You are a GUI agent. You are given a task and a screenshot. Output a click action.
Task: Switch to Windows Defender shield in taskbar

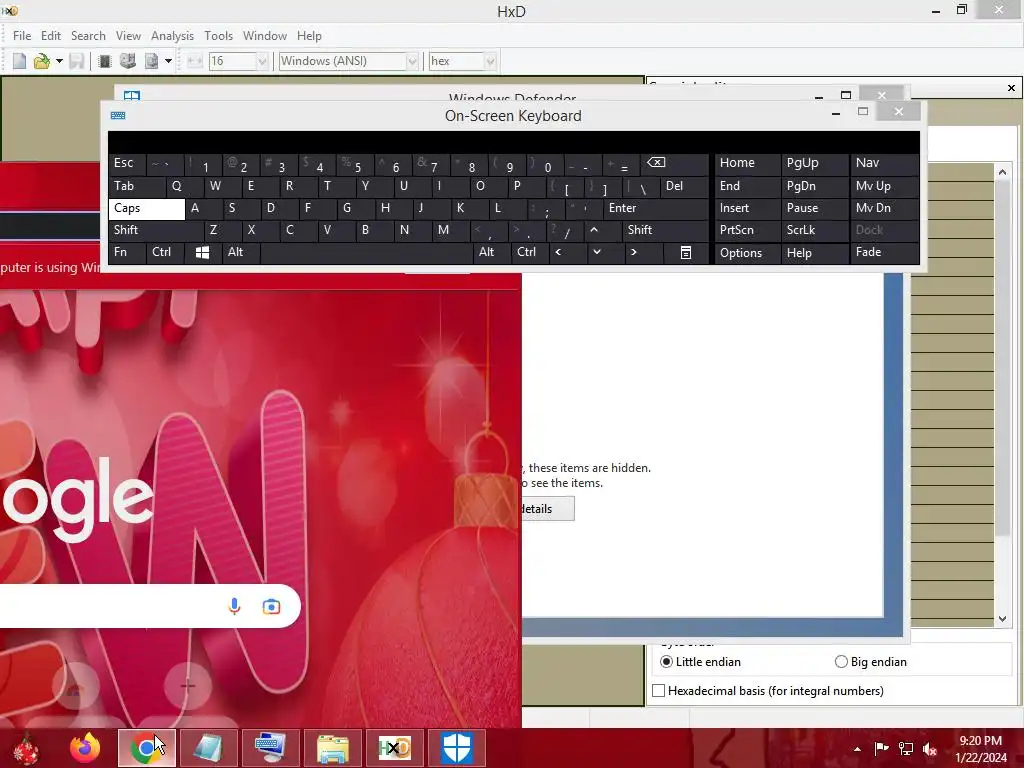point(457,748)
